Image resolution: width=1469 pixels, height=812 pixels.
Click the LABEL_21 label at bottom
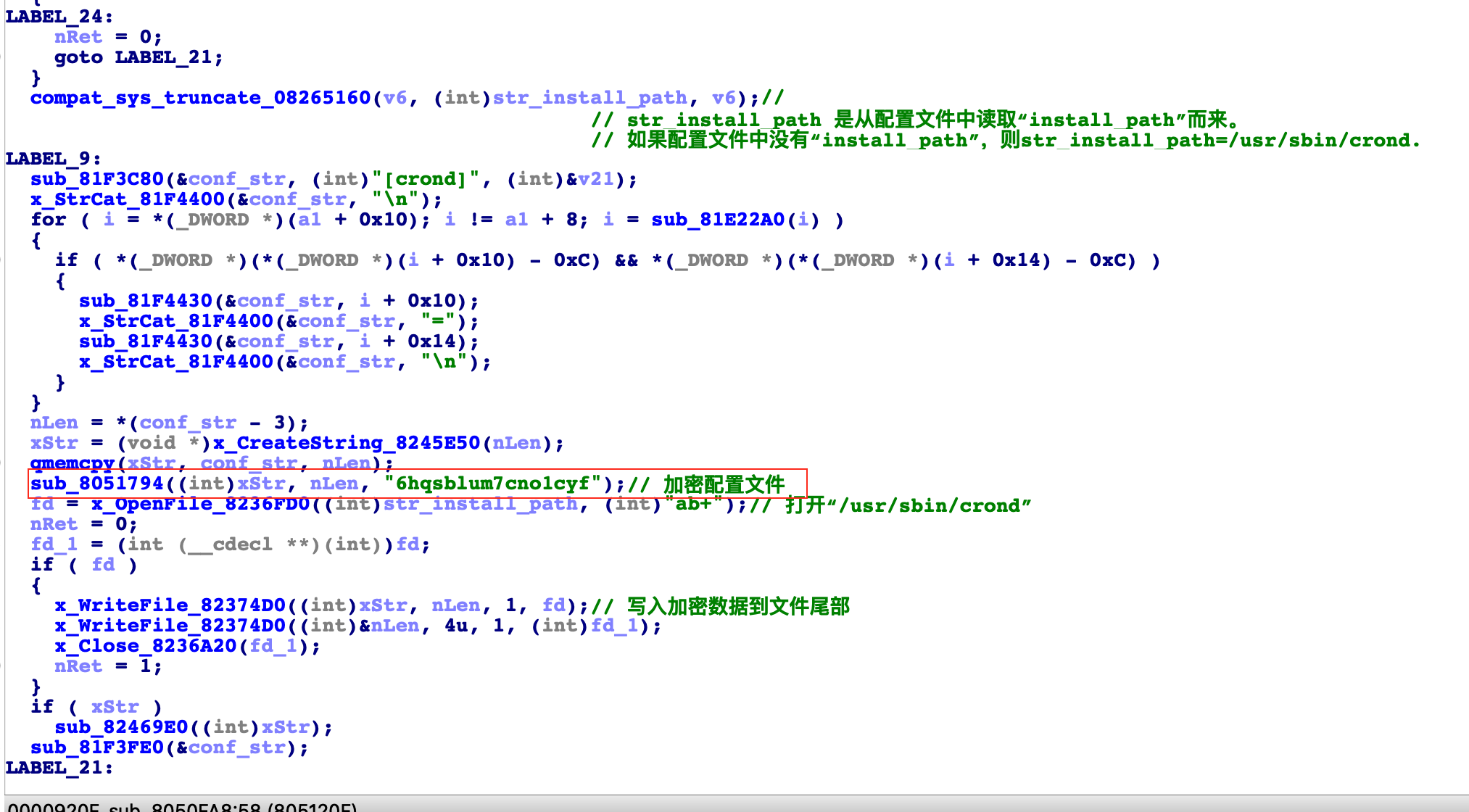click(x=57, y=768)
